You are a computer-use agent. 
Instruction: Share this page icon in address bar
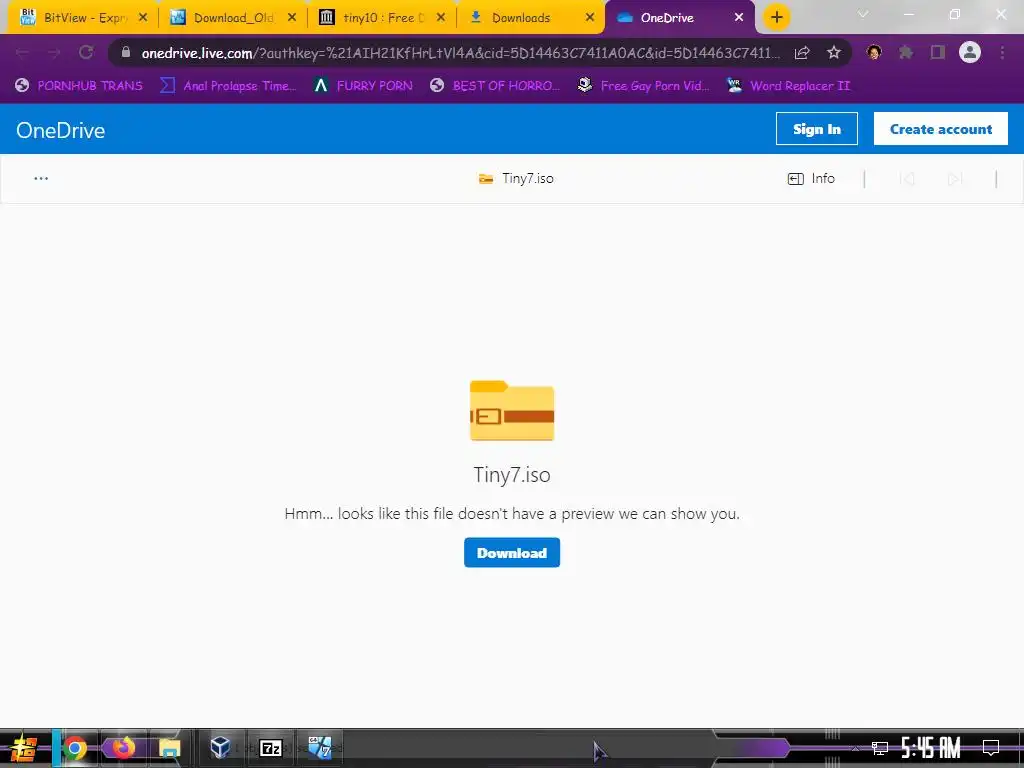[802, 53]
